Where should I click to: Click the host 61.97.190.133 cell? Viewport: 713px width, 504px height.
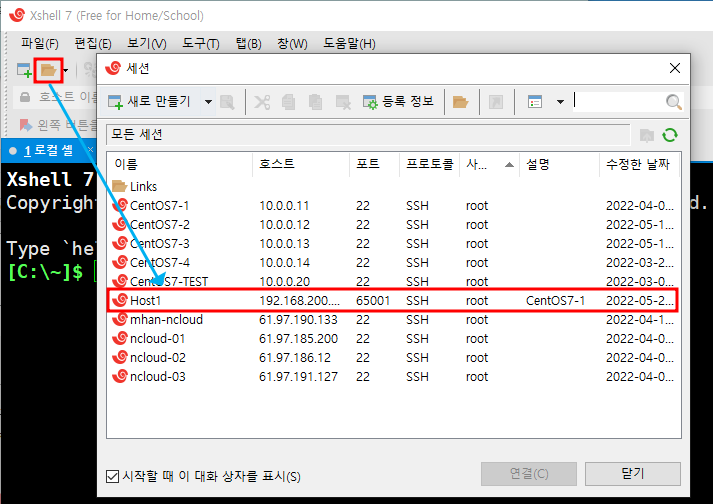click(298, 320)
